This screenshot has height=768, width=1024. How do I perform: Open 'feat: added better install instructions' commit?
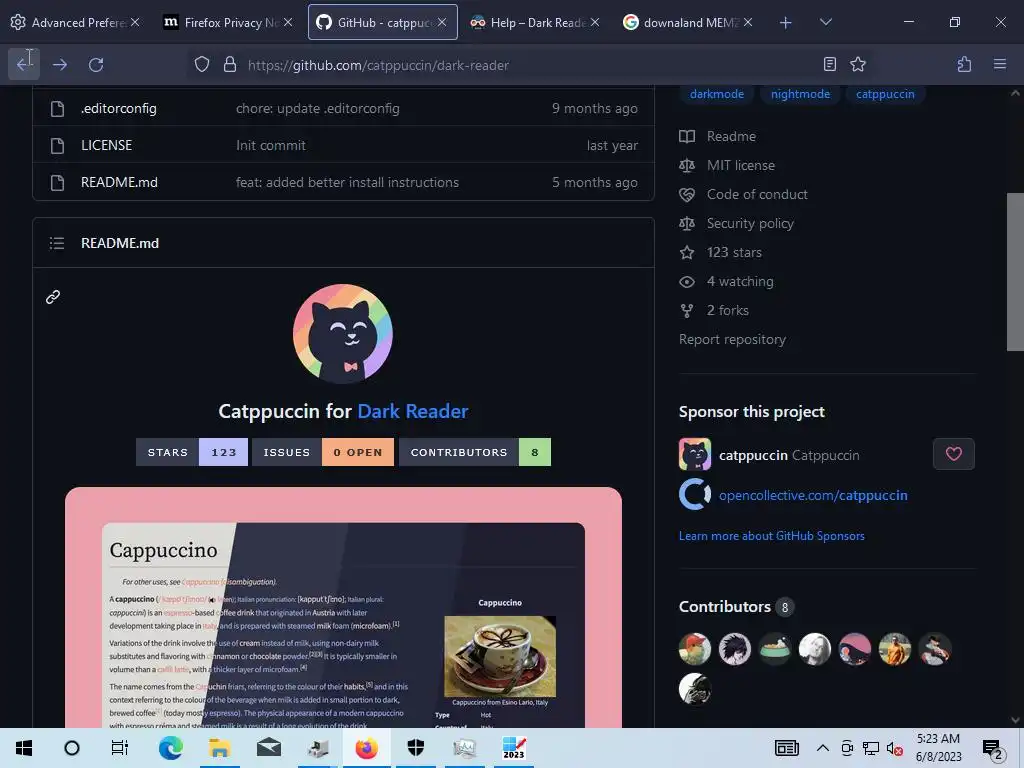tap(347, 182)
